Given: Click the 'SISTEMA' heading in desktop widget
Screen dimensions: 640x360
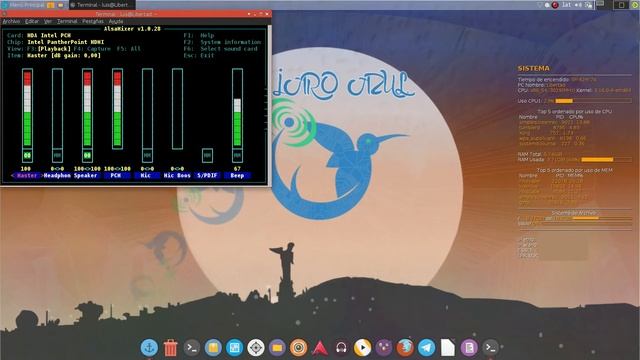Looking at the screenshot, I should click(x=534, y=69).
